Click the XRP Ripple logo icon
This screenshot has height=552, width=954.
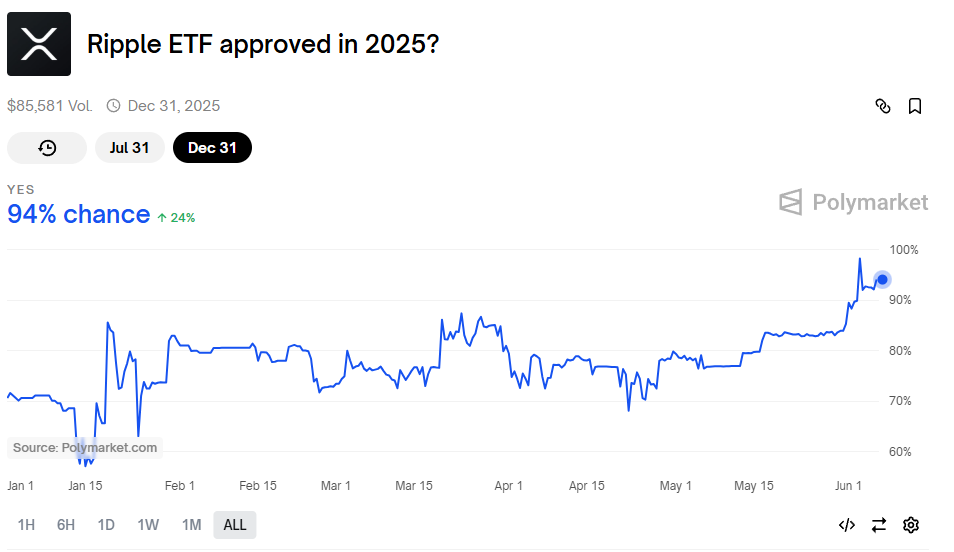[39, 44]
